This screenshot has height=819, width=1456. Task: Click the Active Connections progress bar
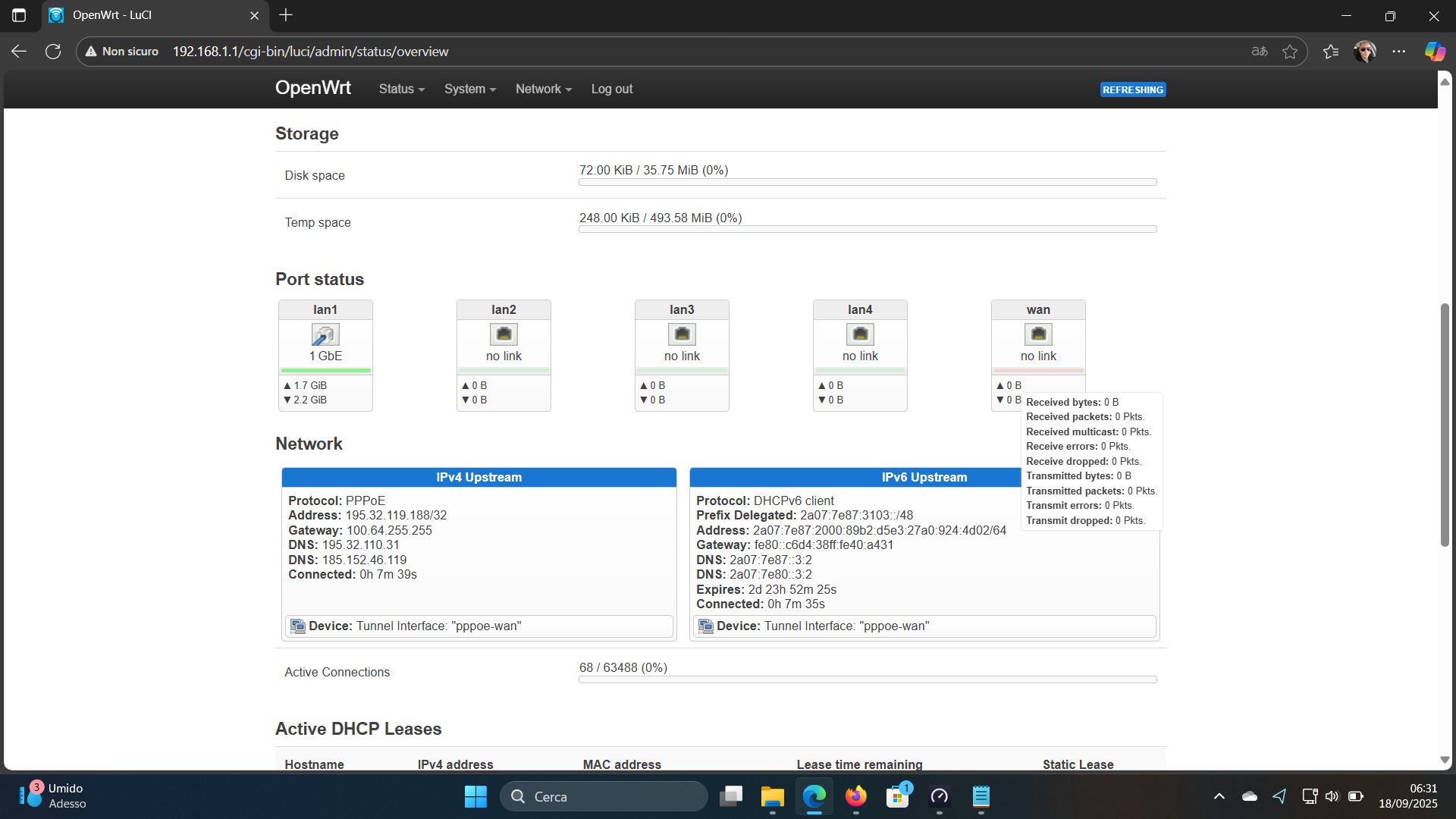(x=867, y=679)
